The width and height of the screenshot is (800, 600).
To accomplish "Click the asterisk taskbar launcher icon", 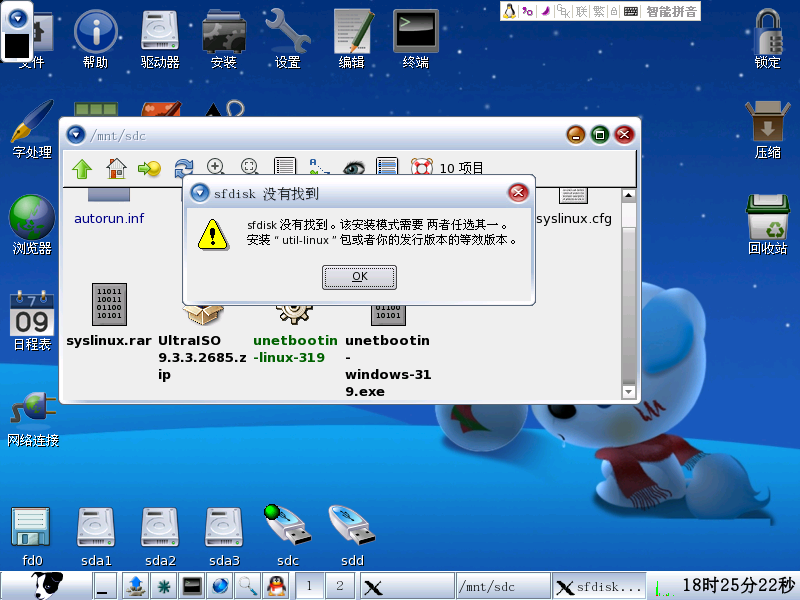I will [x=163, y=586].
